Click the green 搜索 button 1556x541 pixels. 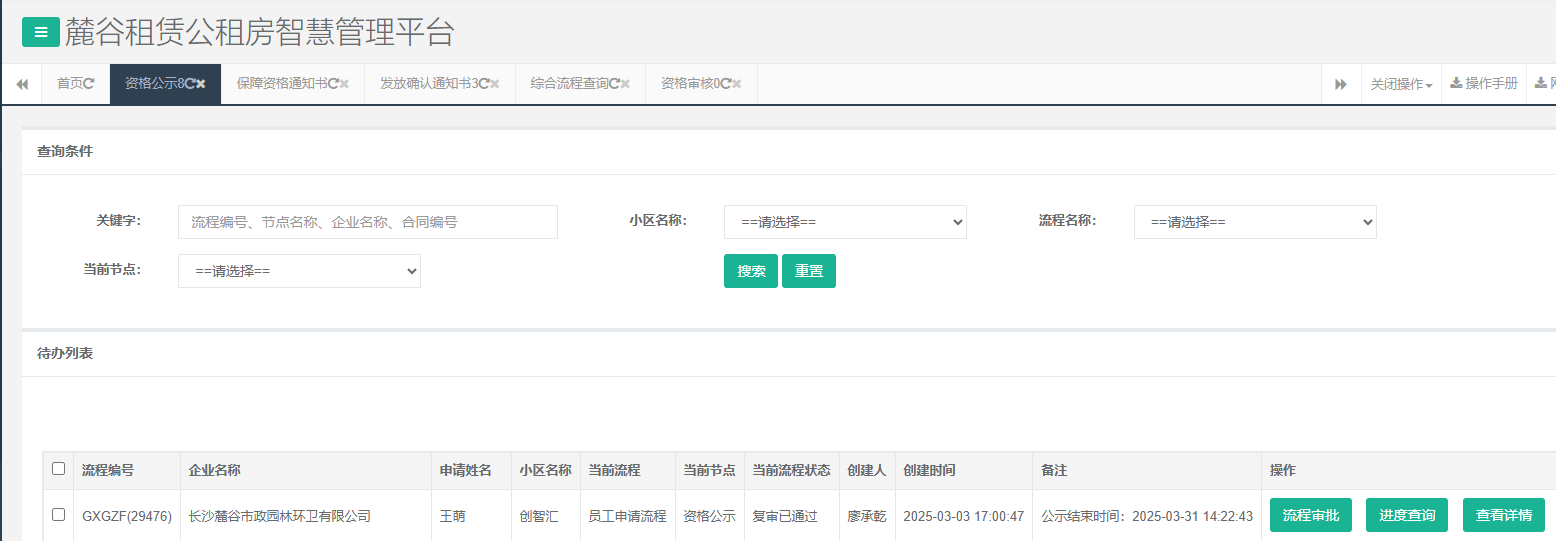tap(750, 271)
